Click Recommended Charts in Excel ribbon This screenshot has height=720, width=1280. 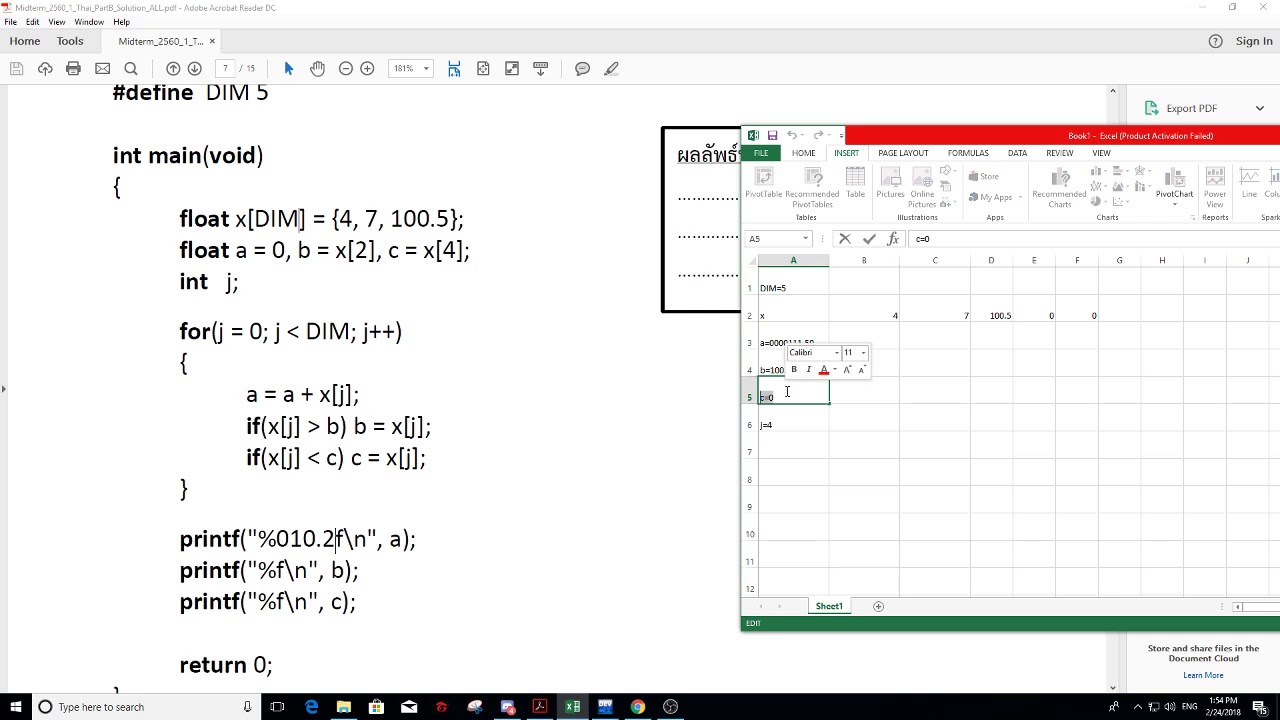[1059, 188]
